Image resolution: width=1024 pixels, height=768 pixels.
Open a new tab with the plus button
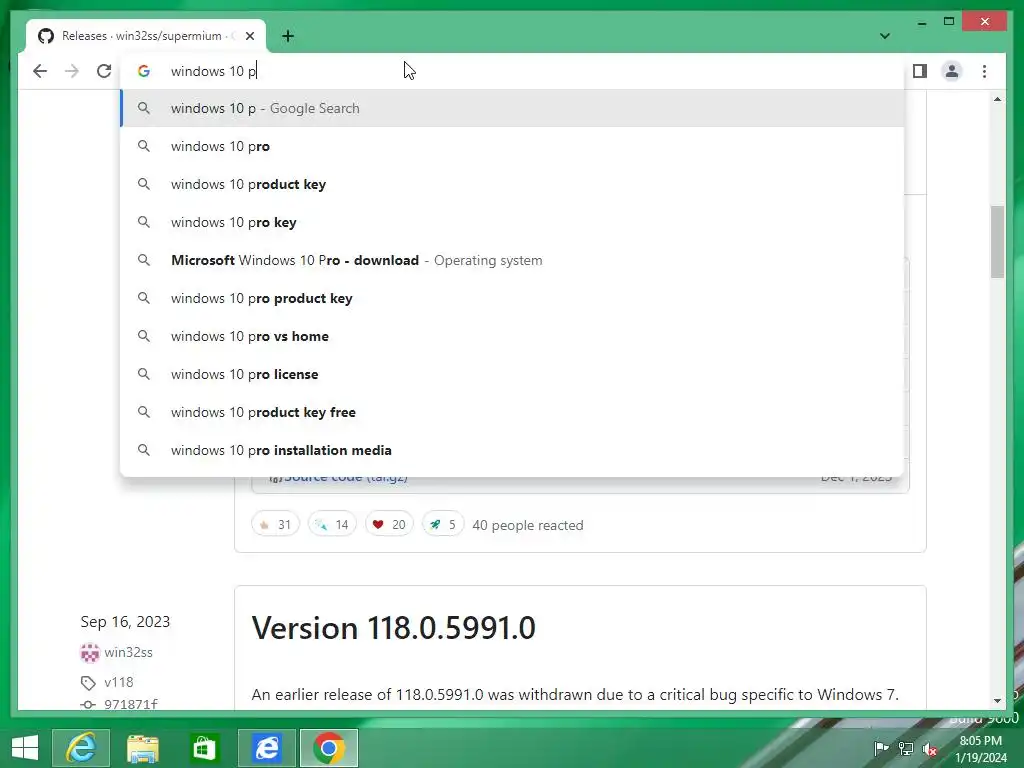tap(288, 36)
